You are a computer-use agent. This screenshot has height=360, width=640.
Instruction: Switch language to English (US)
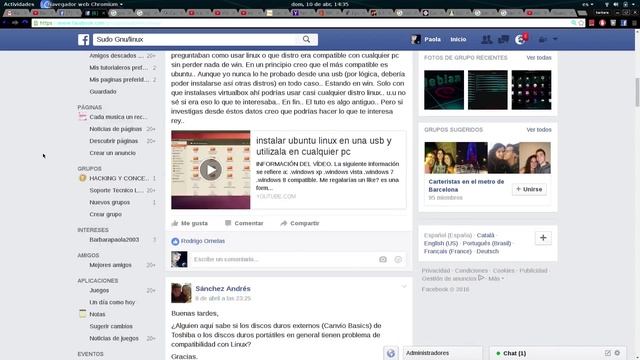[x=441, y=243]
